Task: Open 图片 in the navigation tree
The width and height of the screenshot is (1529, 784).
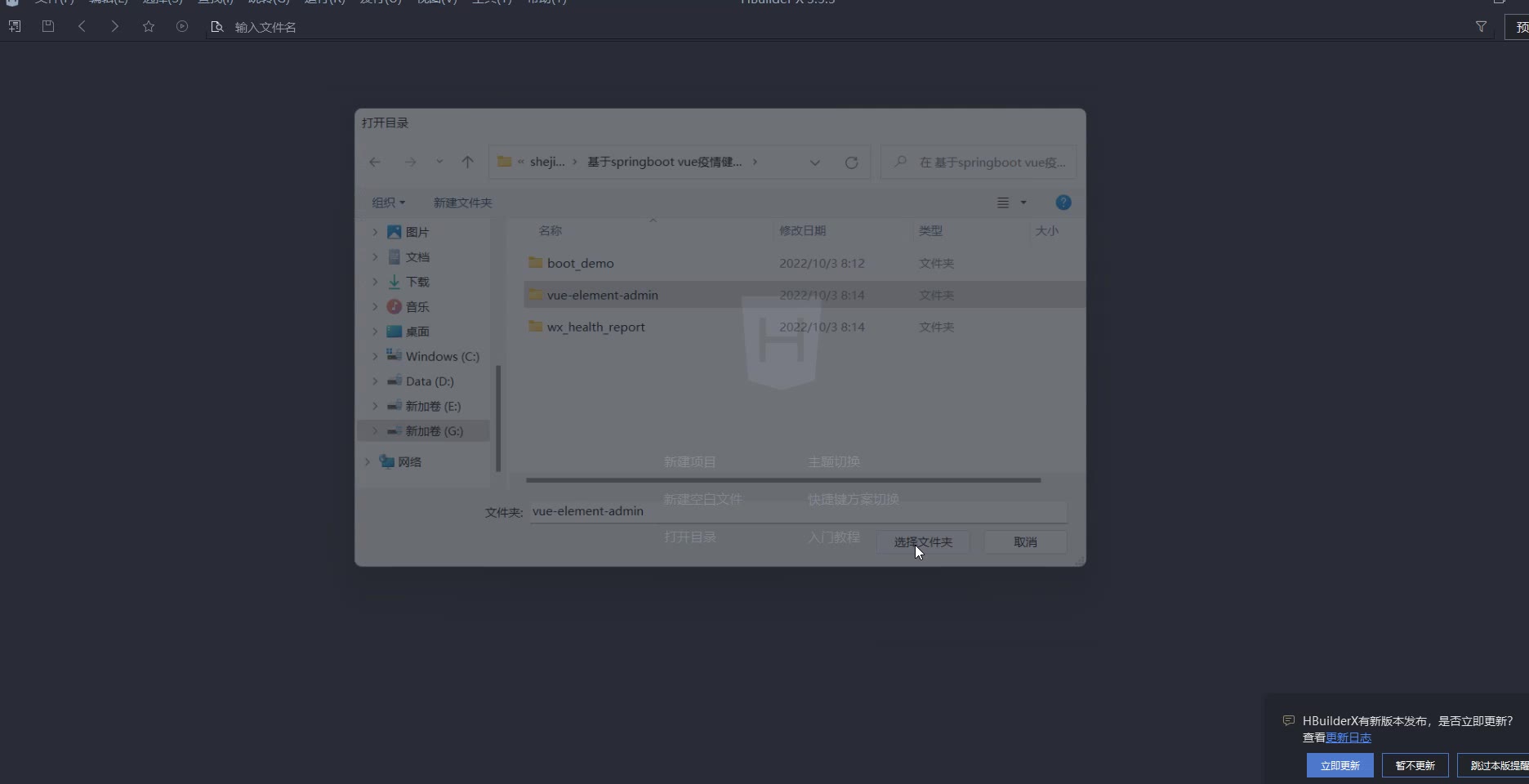Action: click(417, 232)
